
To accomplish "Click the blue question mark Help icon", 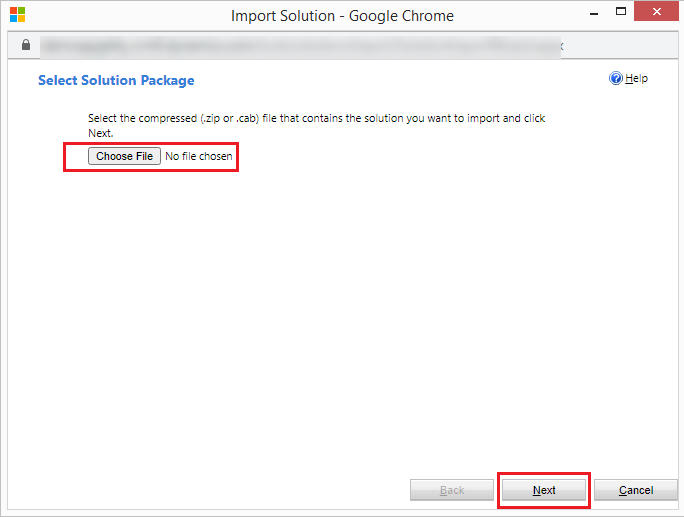I will coord(616,79).
